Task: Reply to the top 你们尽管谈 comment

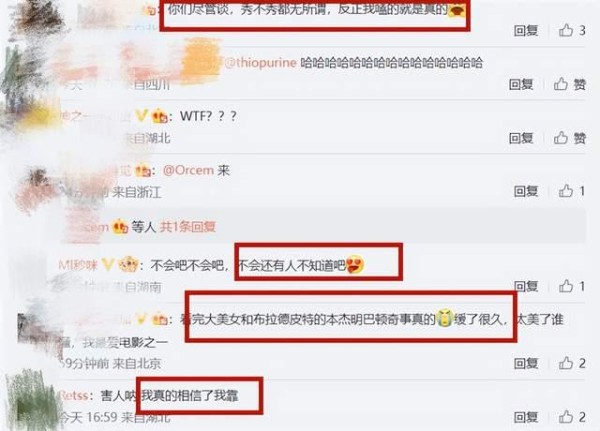Action: click(x=526, y=30)
